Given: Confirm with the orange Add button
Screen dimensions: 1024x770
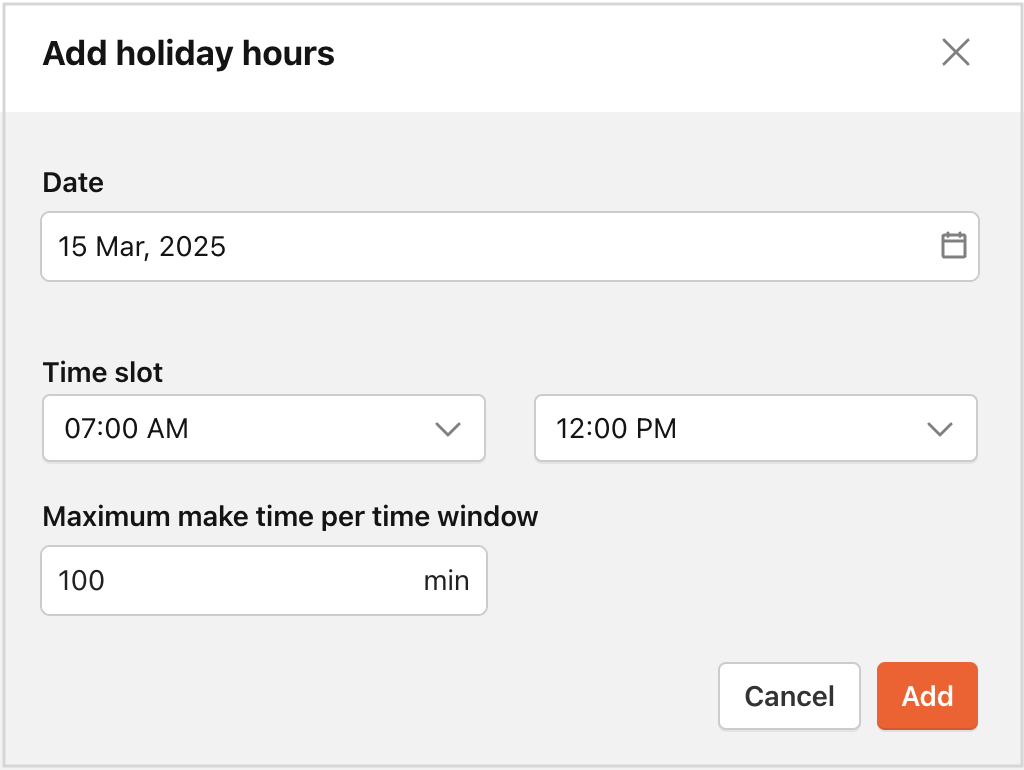Looking at the screenshot, I should pyautogui.click(x=927, y=696).
